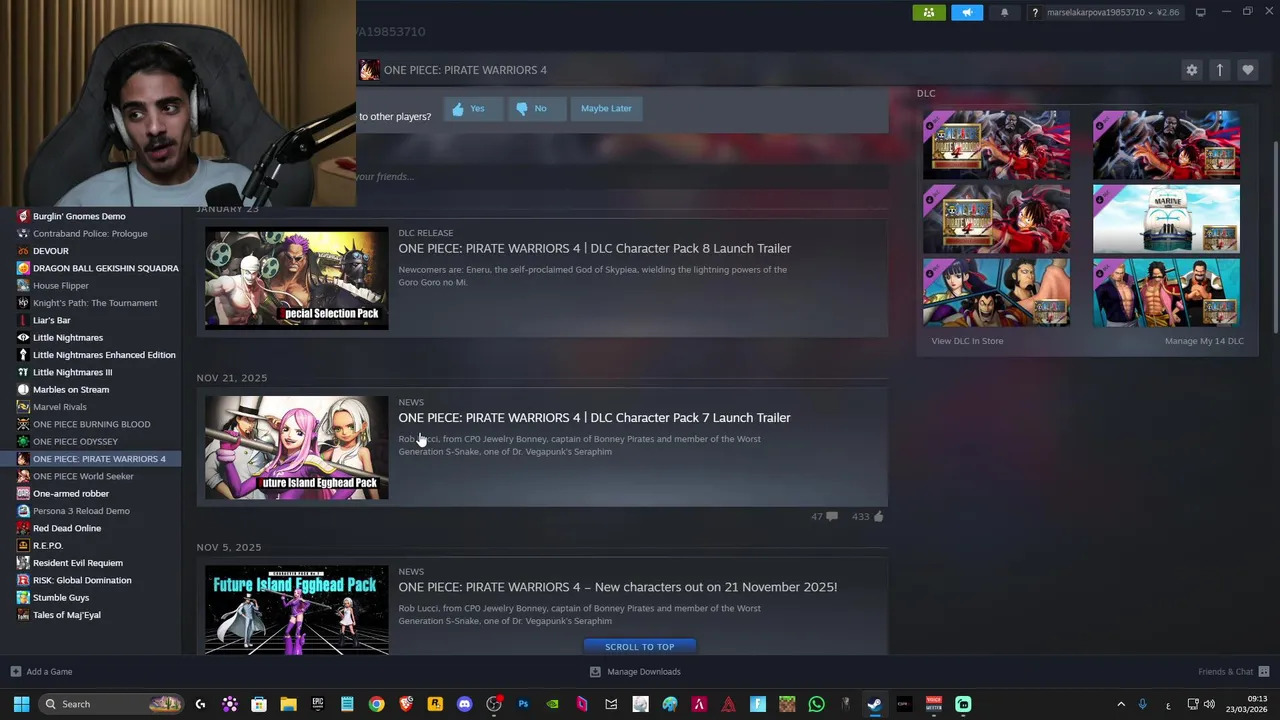
Task: Show hidden system tray icons chevron
Action: pyautogui.click(x=1121, y=704)
